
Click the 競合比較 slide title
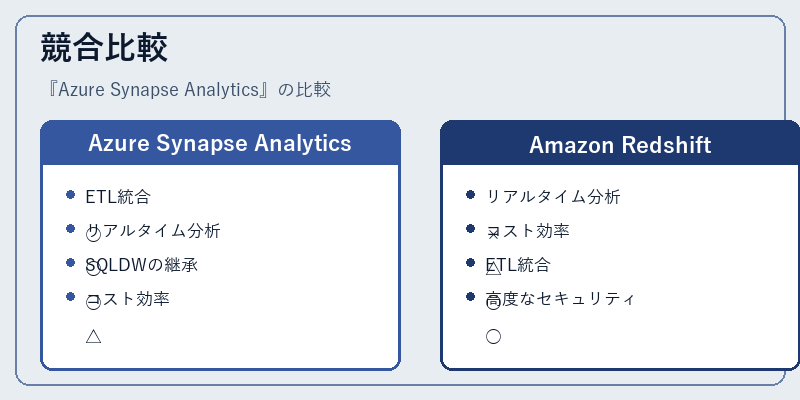point(104,47)
